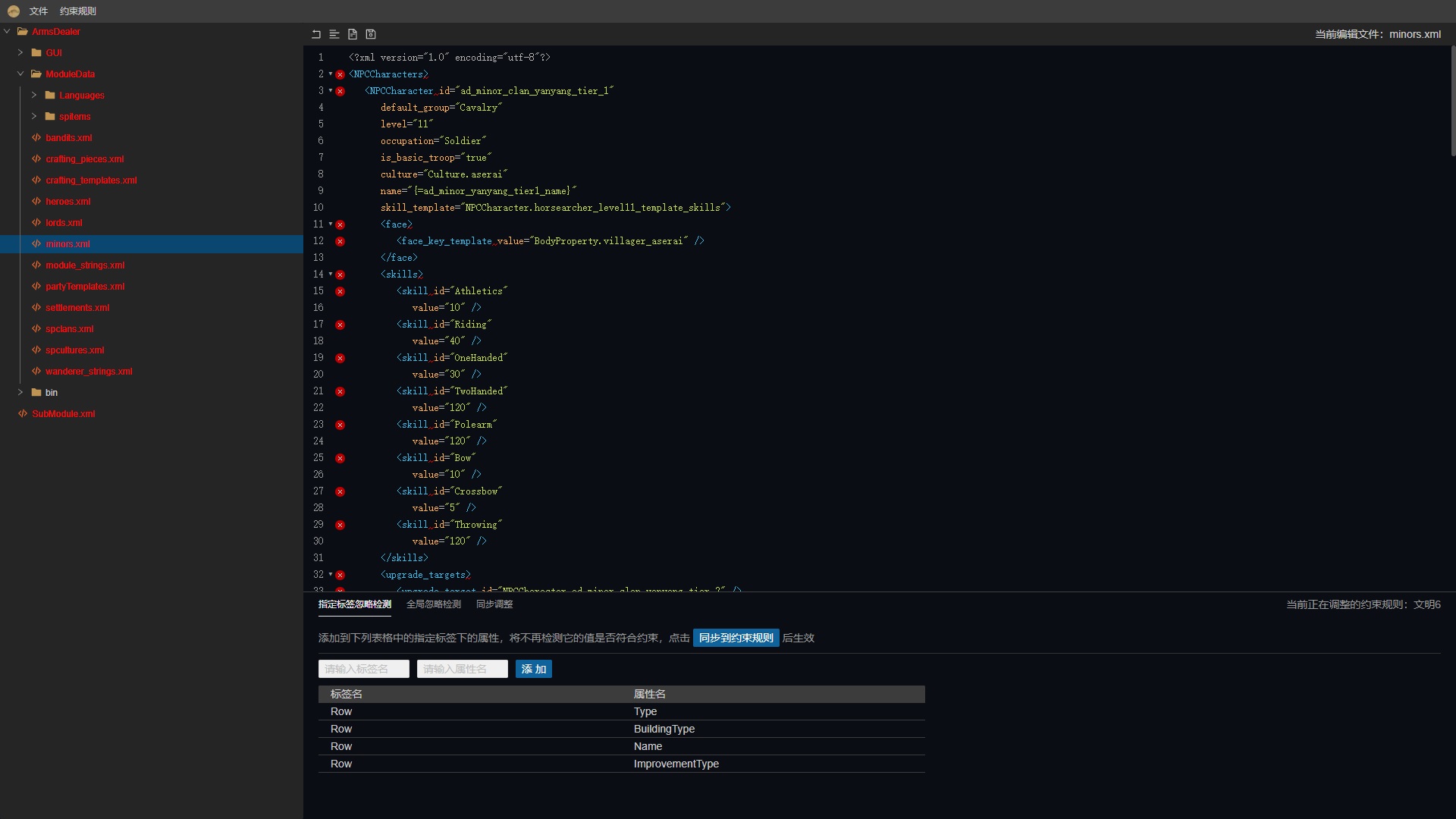Click the document file toolbar icon
1456x819 pixels.
[353, 34]
